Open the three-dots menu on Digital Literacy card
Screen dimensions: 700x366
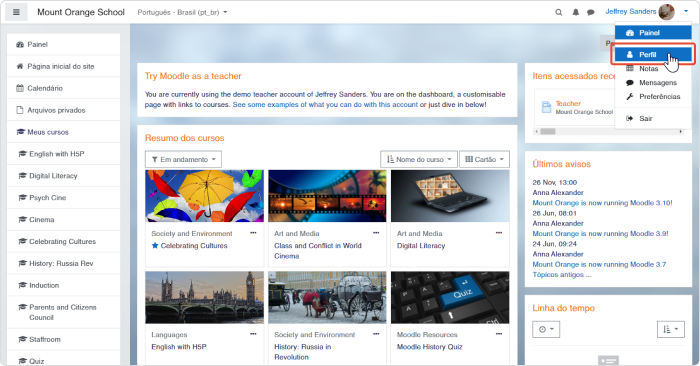tap(499, 233)
